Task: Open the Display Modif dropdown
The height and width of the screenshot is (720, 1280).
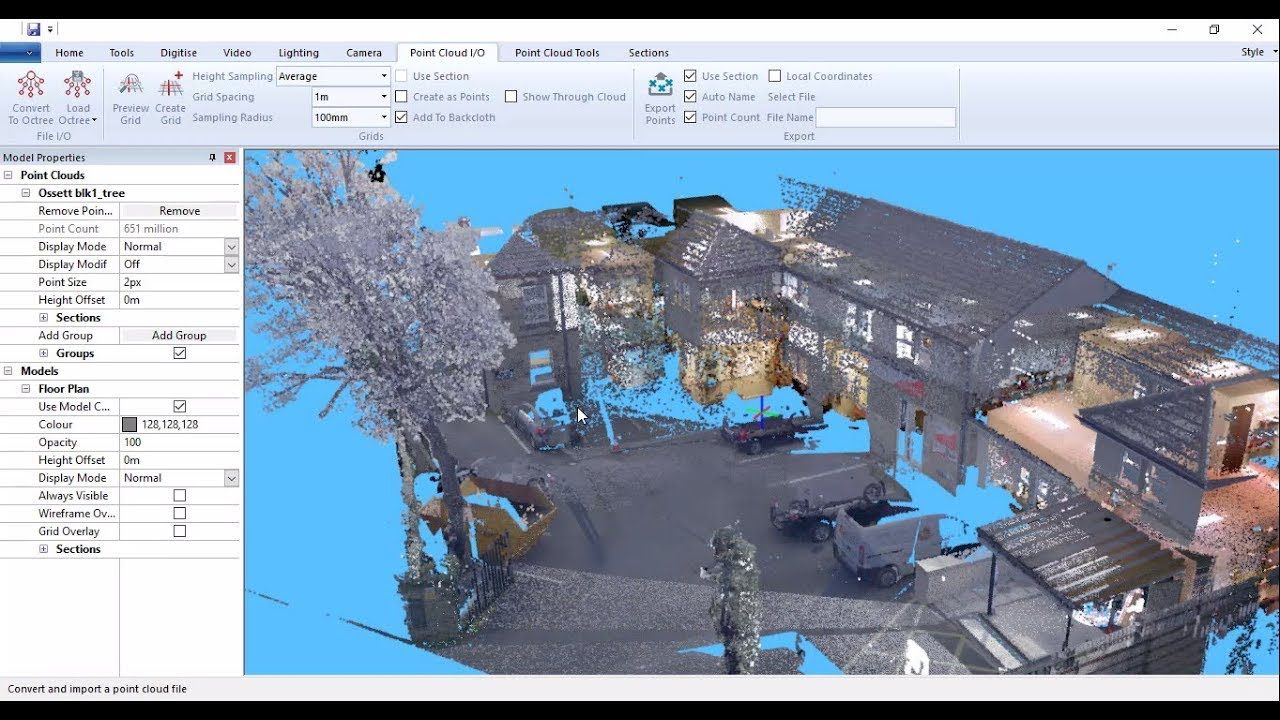Action: click(229, 264)
